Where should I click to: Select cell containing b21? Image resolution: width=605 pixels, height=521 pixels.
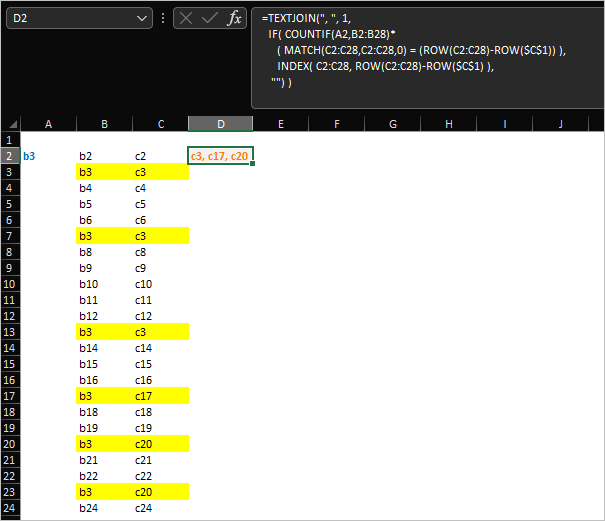click(x=104, y=460)
